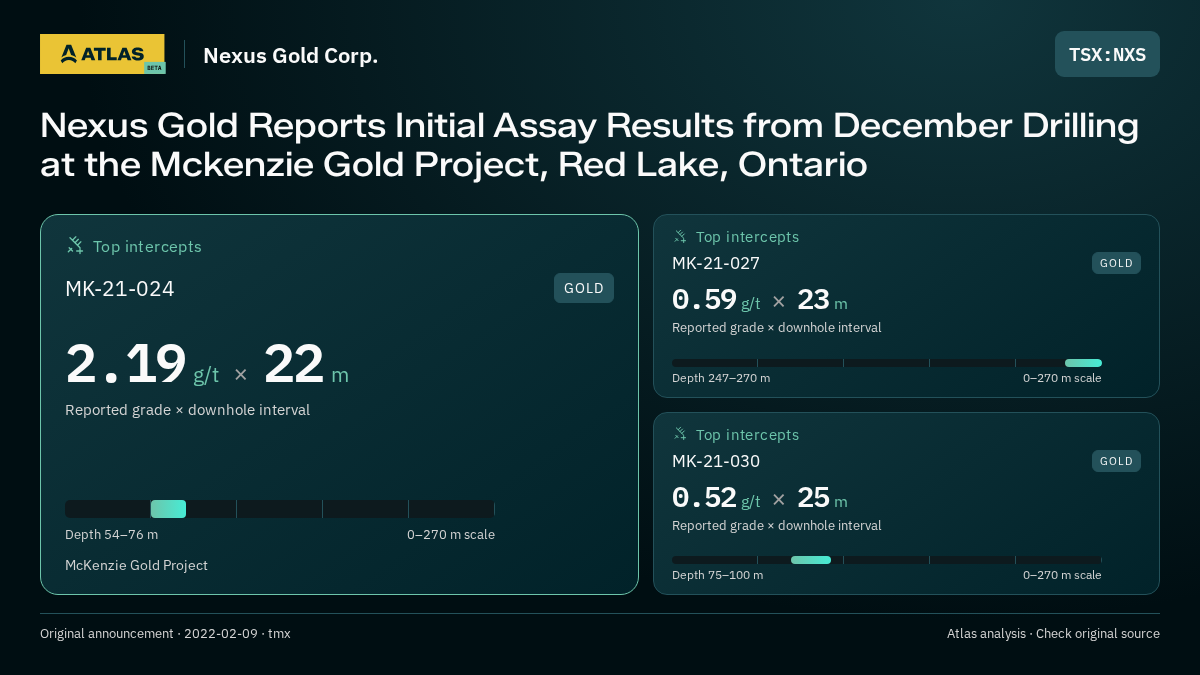The image size is (1200, 675).
Task: Click the highlighted depth segment for MK-21-027
Action: (x=1083, y=363)
